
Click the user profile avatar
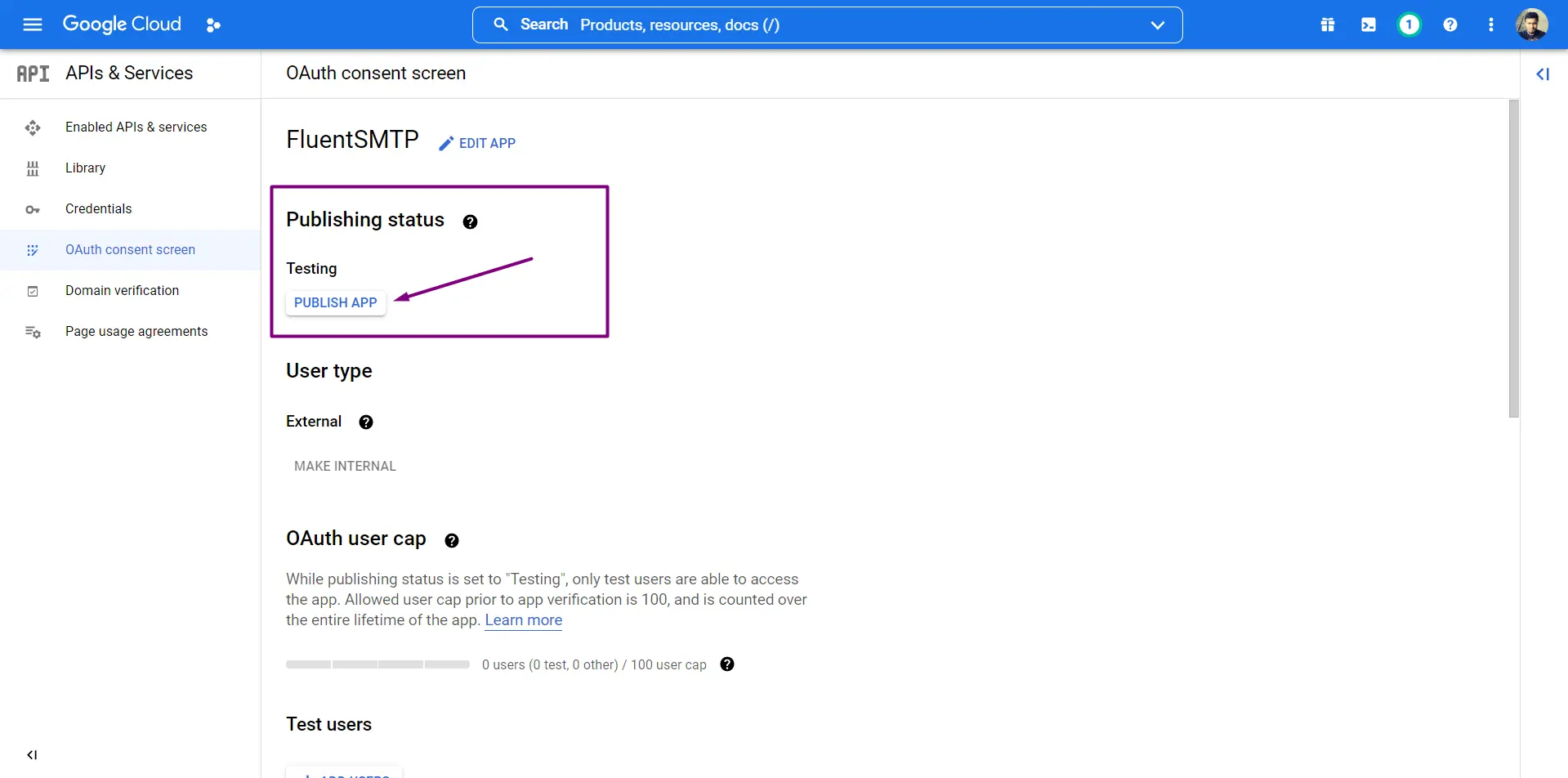coord(1531,25)
